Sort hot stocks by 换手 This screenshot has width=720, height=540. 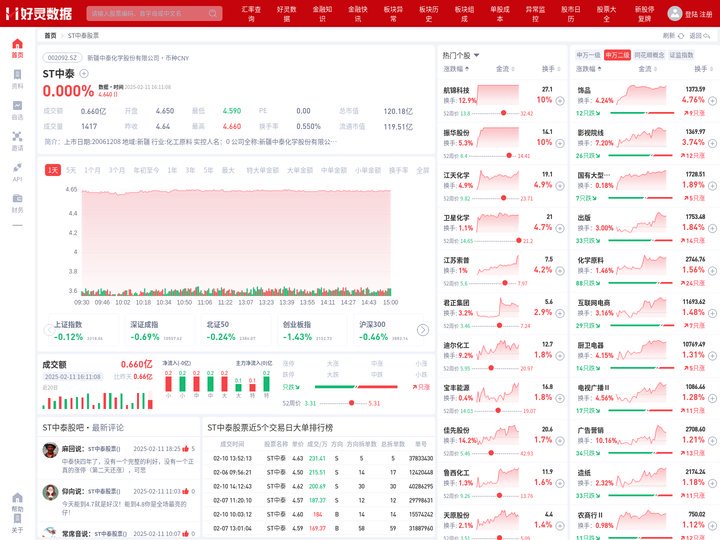[x=551, y=69]
